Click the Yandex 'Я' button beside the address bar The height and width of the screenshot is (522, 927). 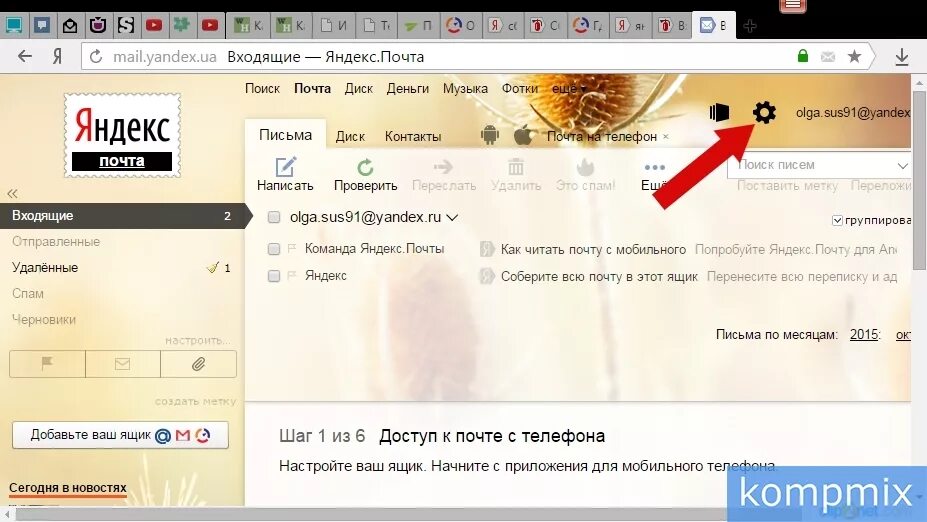tap(57, 57)
